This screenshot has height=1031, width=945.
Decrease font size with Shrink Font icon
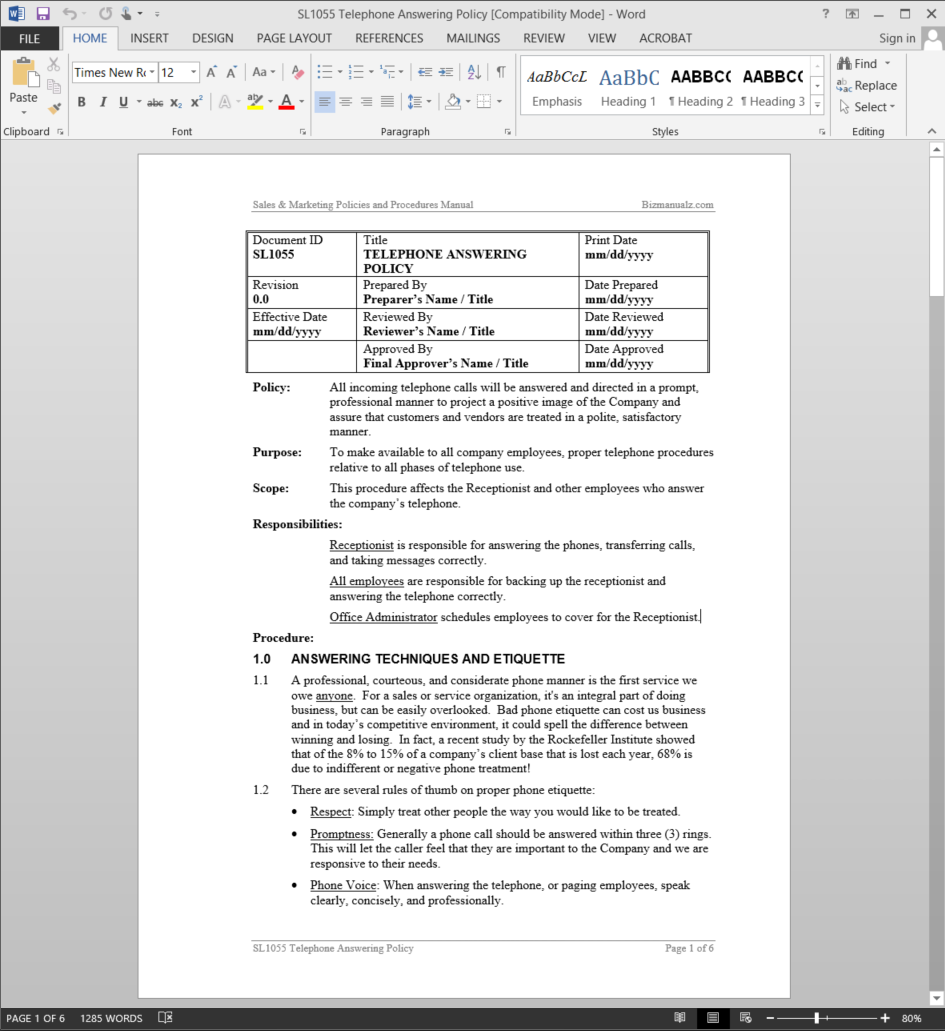click(231, 72)
